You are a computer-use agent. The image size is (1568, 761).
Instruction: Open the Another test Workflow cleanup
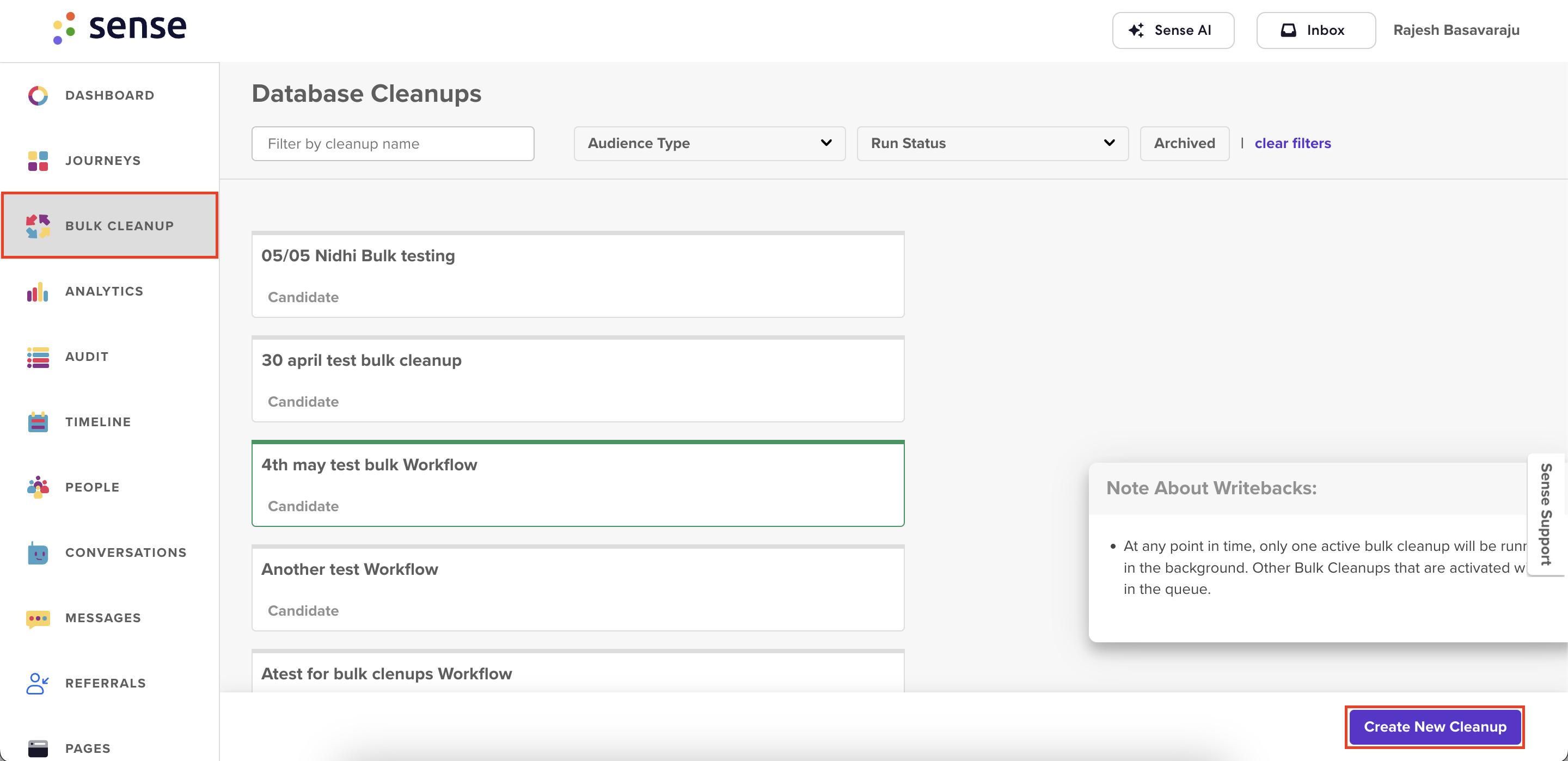578,588
